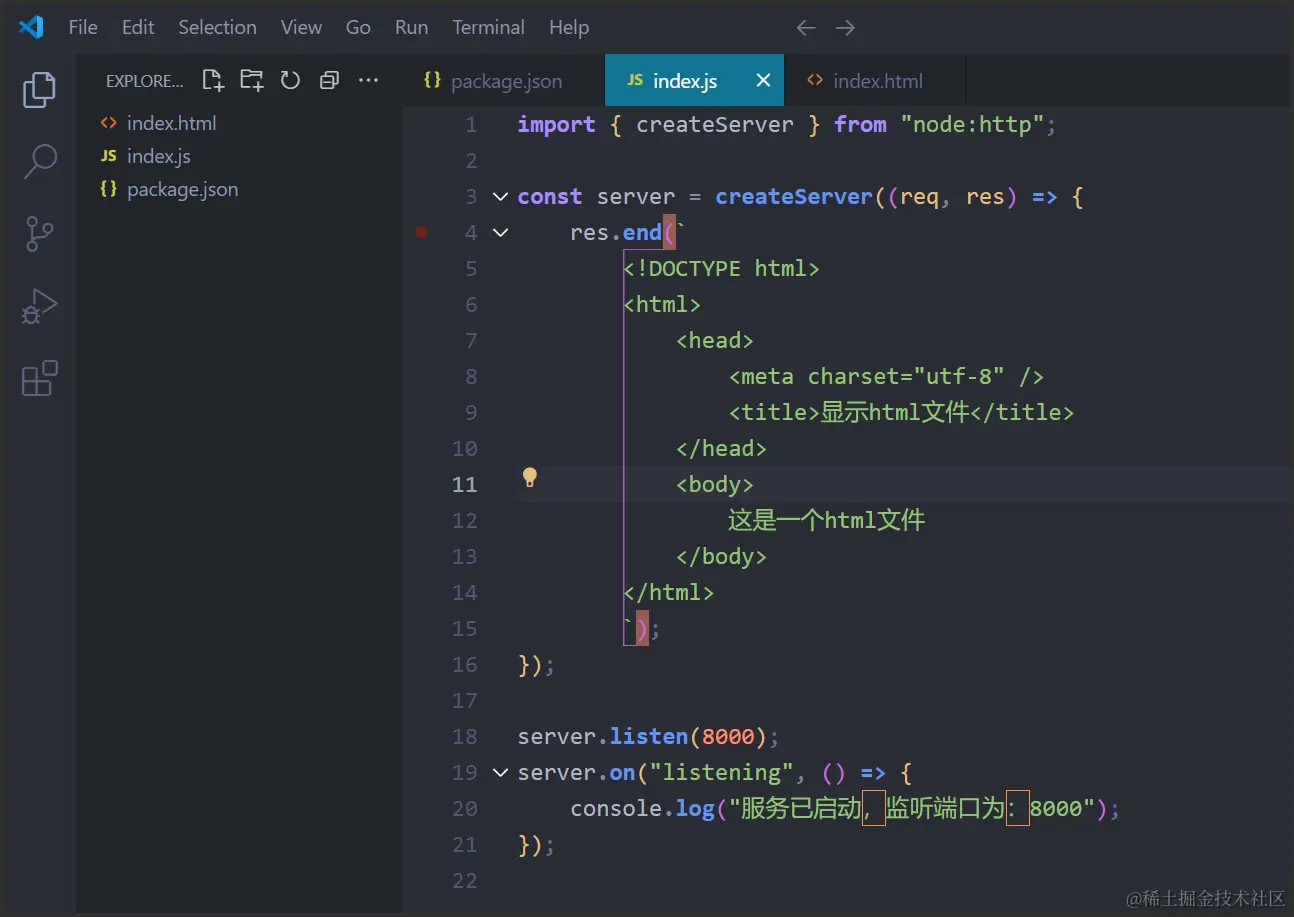The image size is (1294, 917).
Task: Click the console.log call on line 20
Action: click(x=845, y=808)
